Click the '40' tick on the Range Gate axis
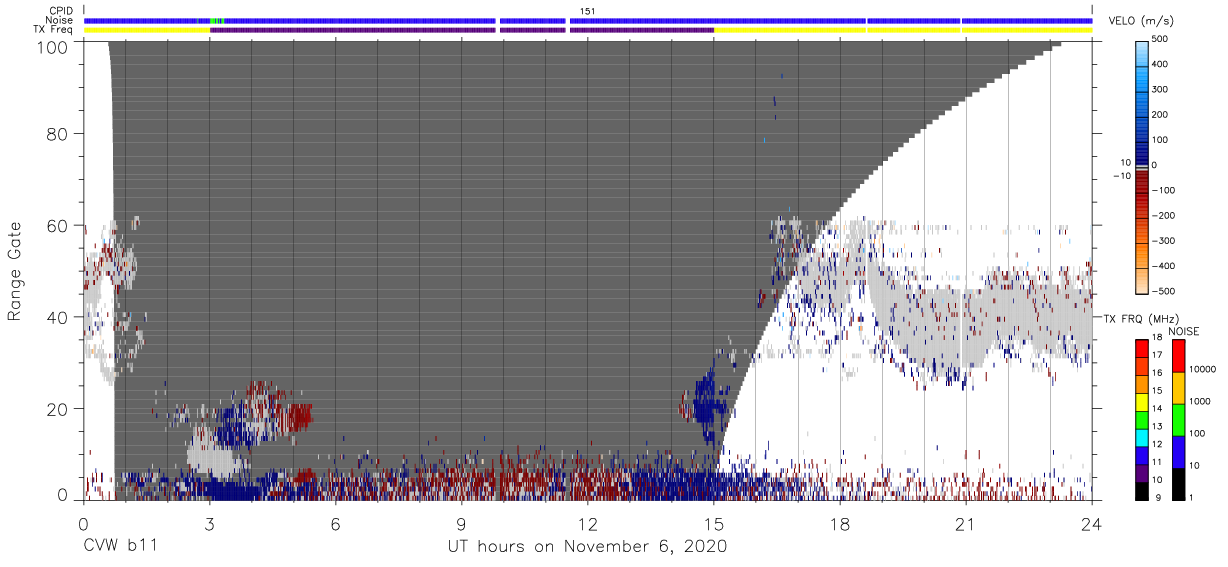The height and width of the screenshot is (567, 1228). (x=58, y=317)
